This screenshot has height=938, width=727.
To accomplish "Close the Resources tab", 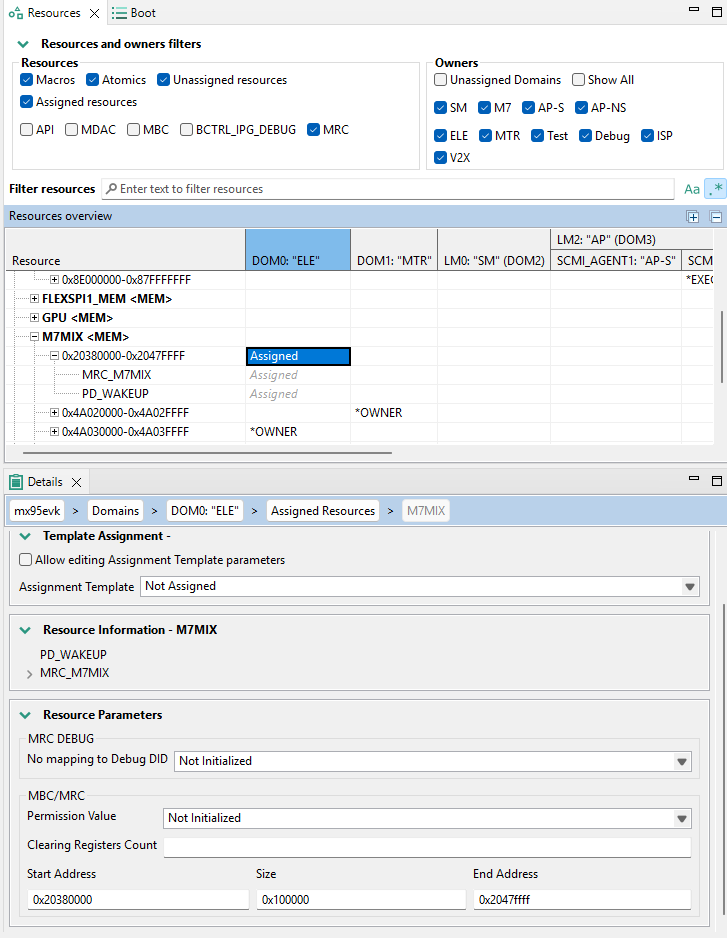I will [x=95, y=13].
